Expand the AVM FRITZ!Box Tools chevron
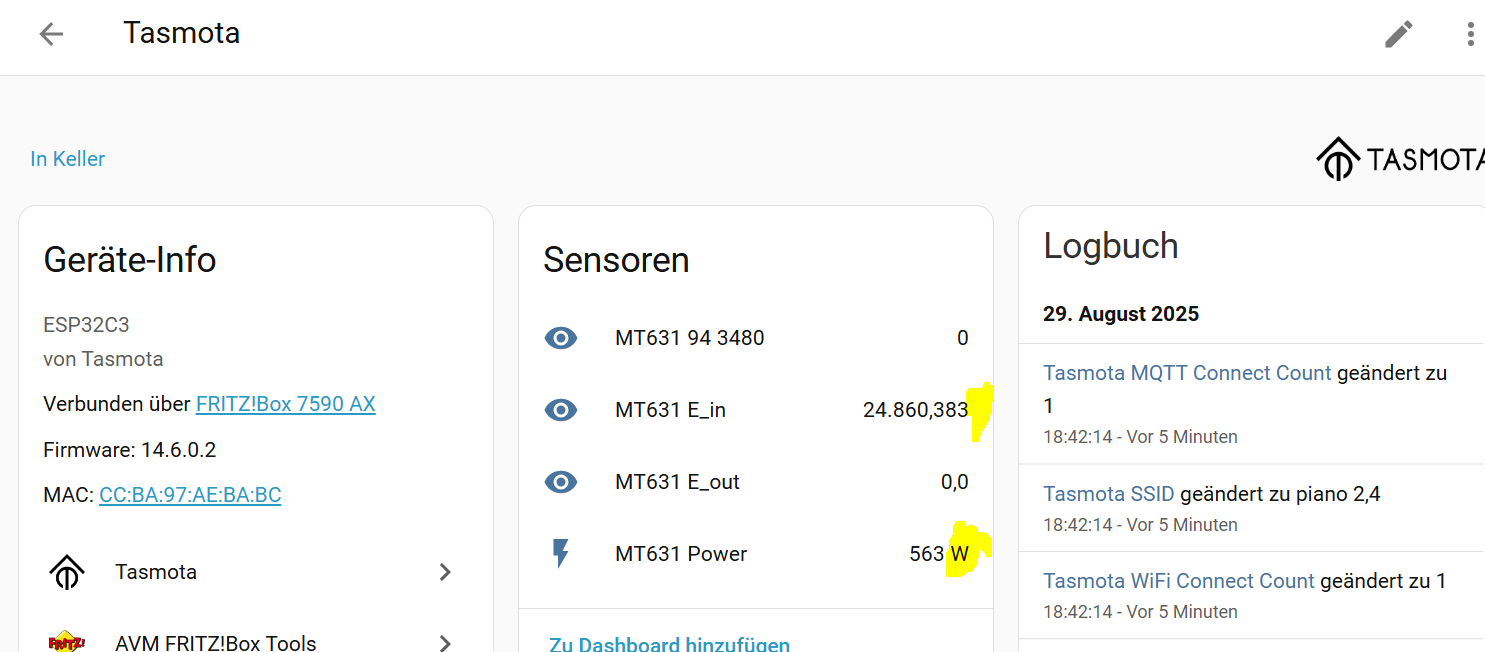 coord(445,642)
